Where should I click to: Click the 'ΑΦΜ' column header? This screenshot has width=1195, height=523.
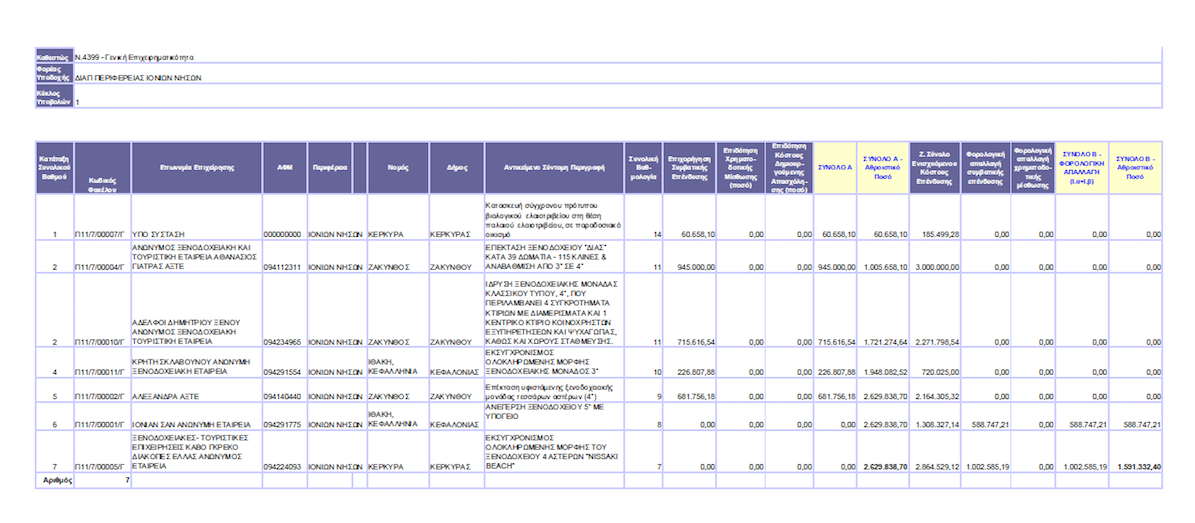[284, 166]
